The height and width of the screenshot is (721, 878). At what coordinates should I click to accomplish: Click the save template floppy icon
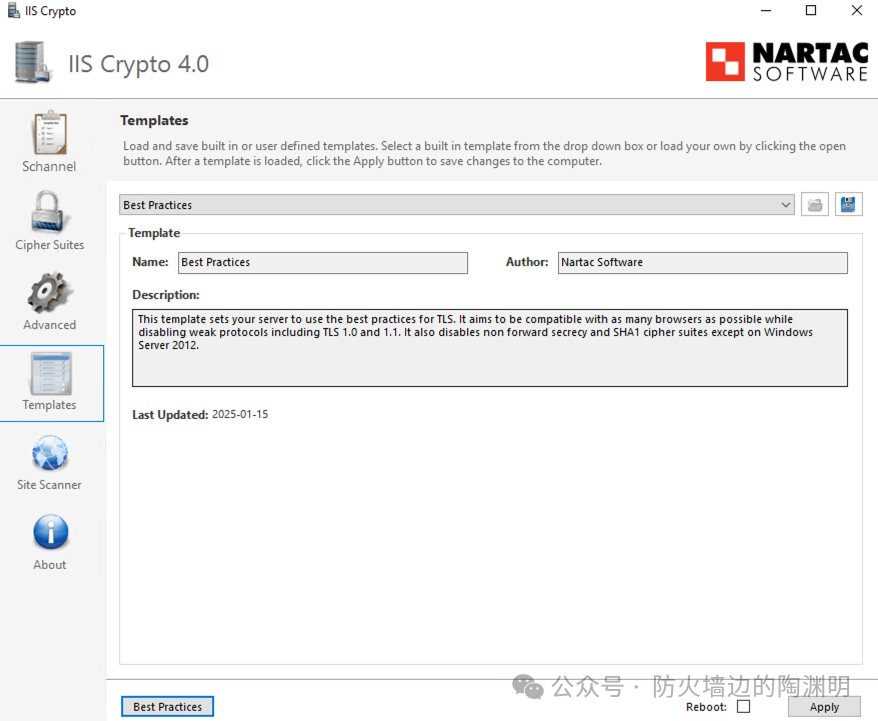[x=848, y=205]
